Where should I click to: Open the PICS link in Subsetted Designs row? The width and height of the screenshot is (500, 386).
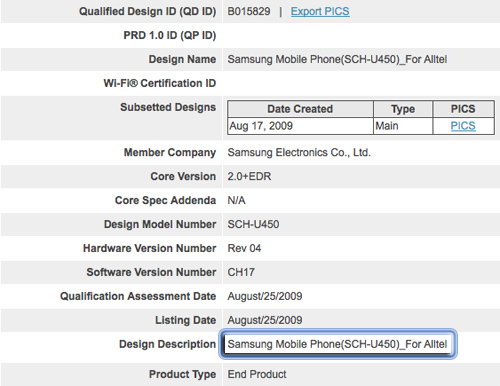463,126
